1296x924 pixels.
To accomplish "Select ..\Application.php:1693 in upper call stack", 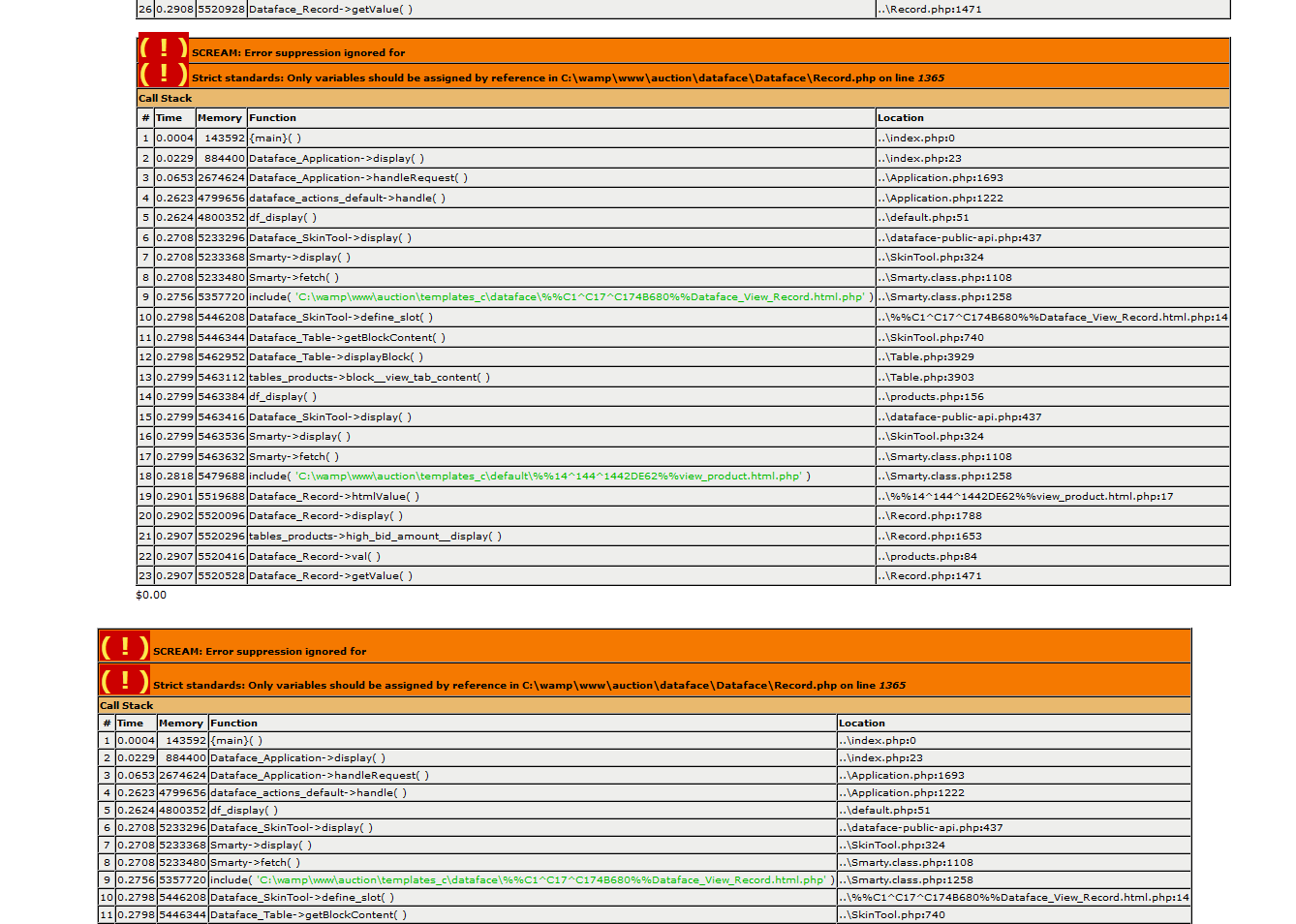I will tap(941, 178).
